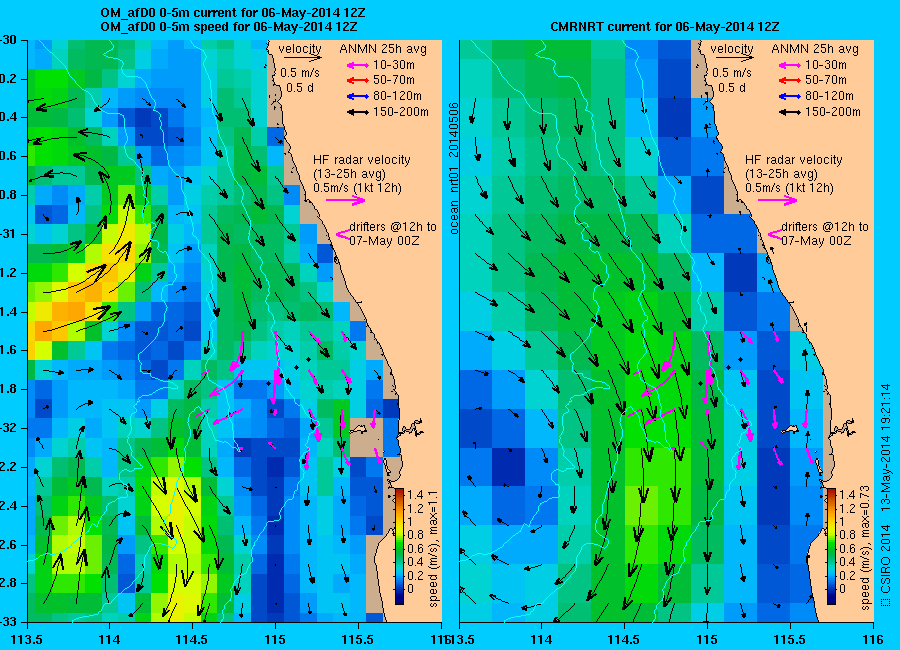
Task: Click the '1.4' tick on right color bar
Action: click(x=847, y=495)
